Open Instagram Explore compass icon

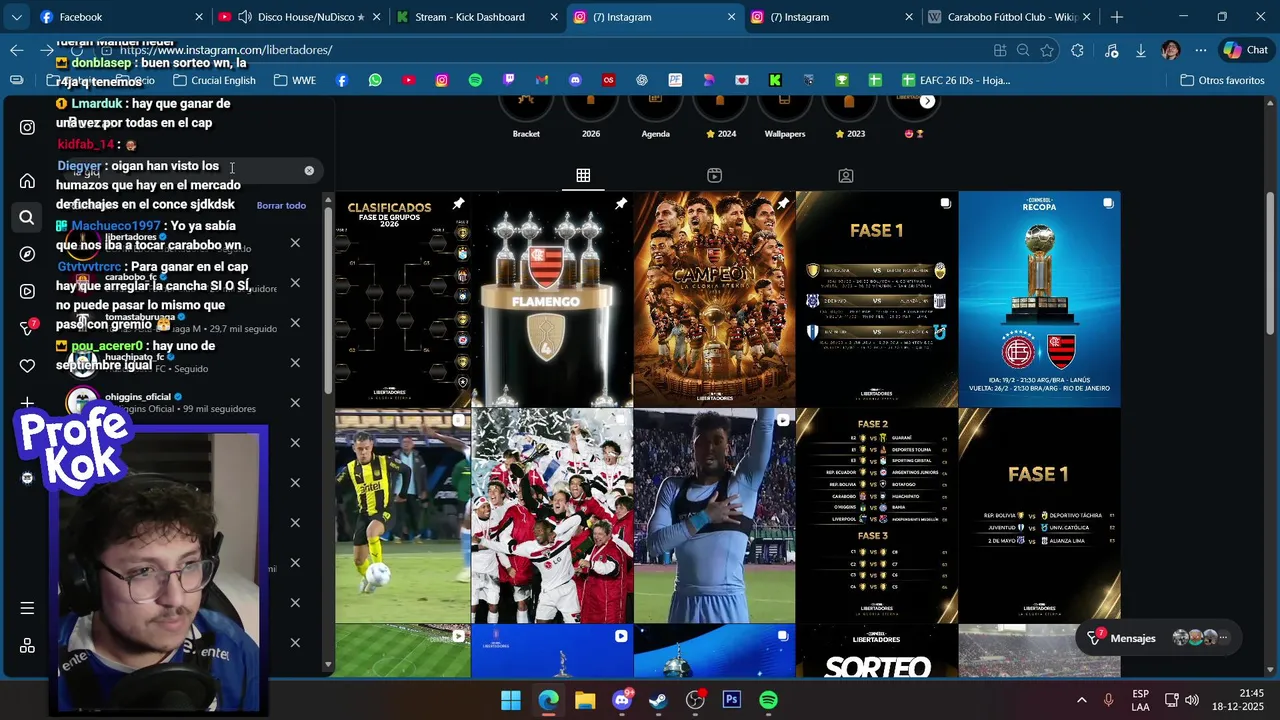pyautogui.click(x=27, y=254)
